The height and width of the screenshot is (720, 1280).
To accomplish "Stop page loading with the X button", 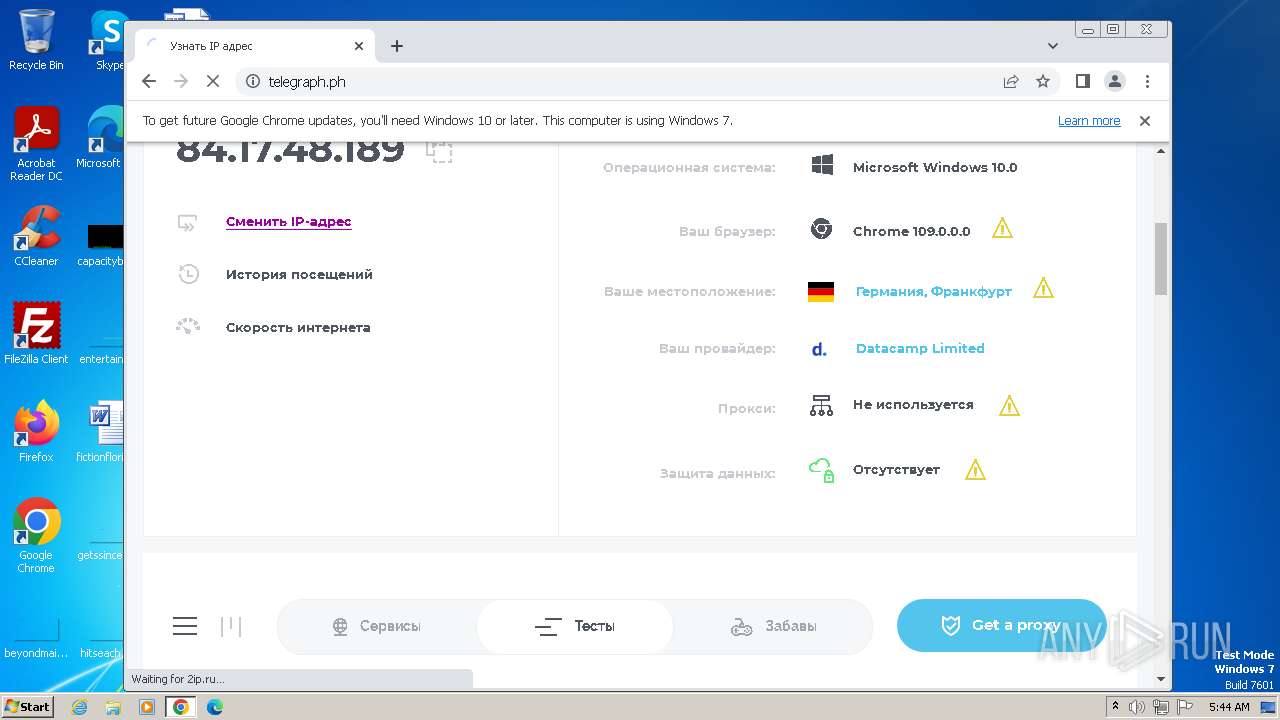I will [212, 81].
